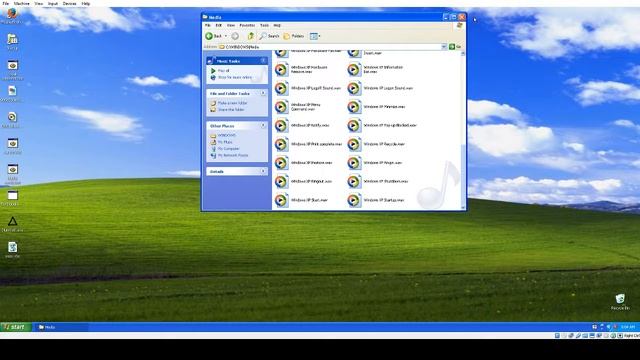640x360 pixels.
Task: Open the Search pane in Explorer
Action: [269, 36]
